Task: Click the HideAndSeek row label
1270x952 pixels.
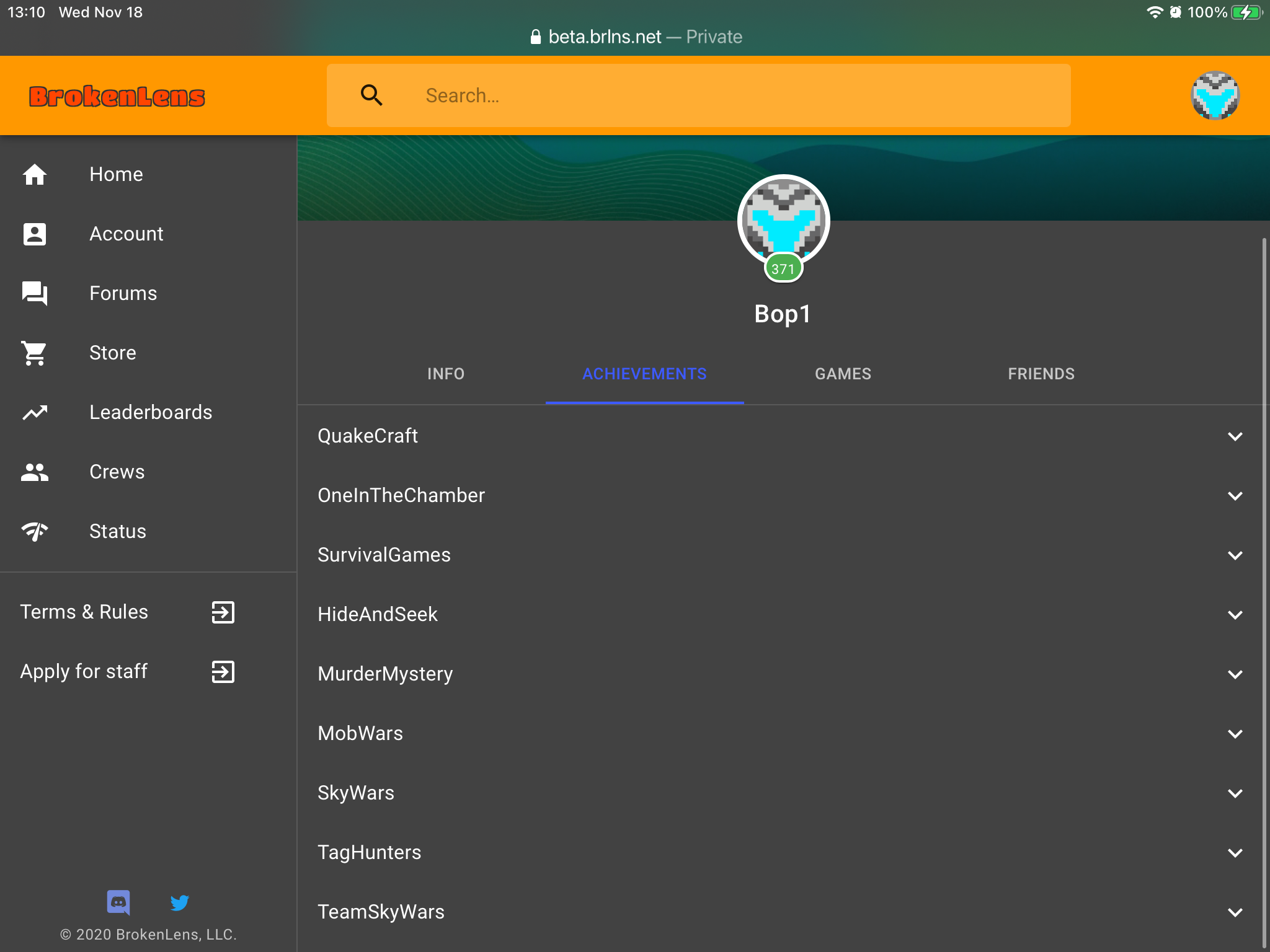Action: [x=377, y=614]
